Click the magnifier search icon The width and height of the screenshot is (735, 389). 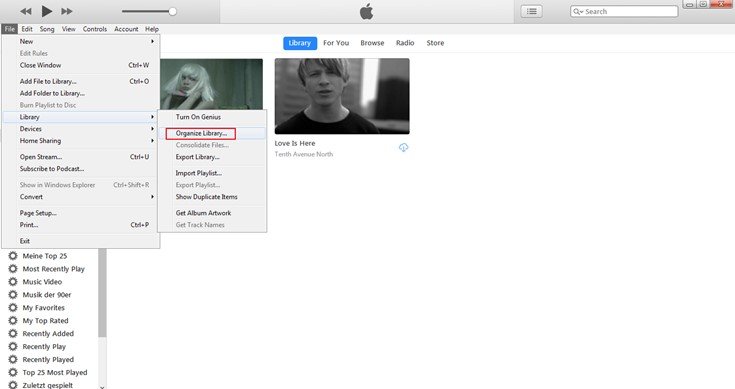[577, 11]
